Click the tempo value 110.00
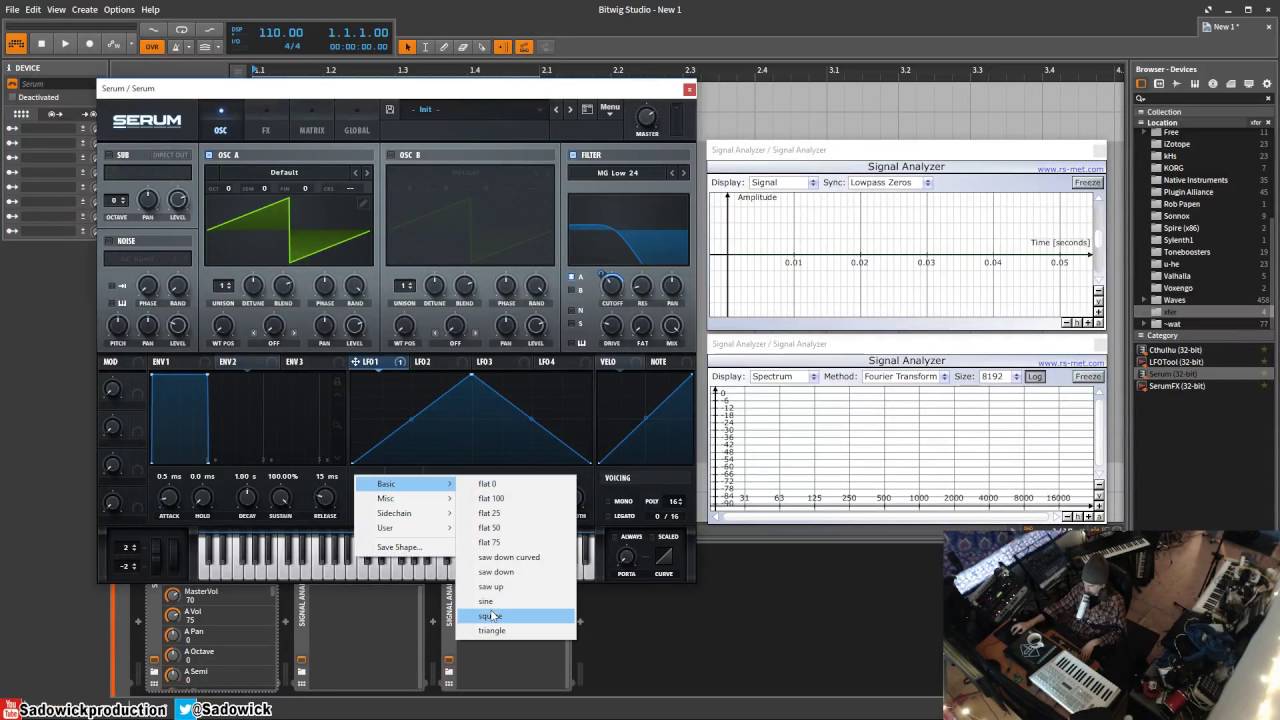 (281, 33)
